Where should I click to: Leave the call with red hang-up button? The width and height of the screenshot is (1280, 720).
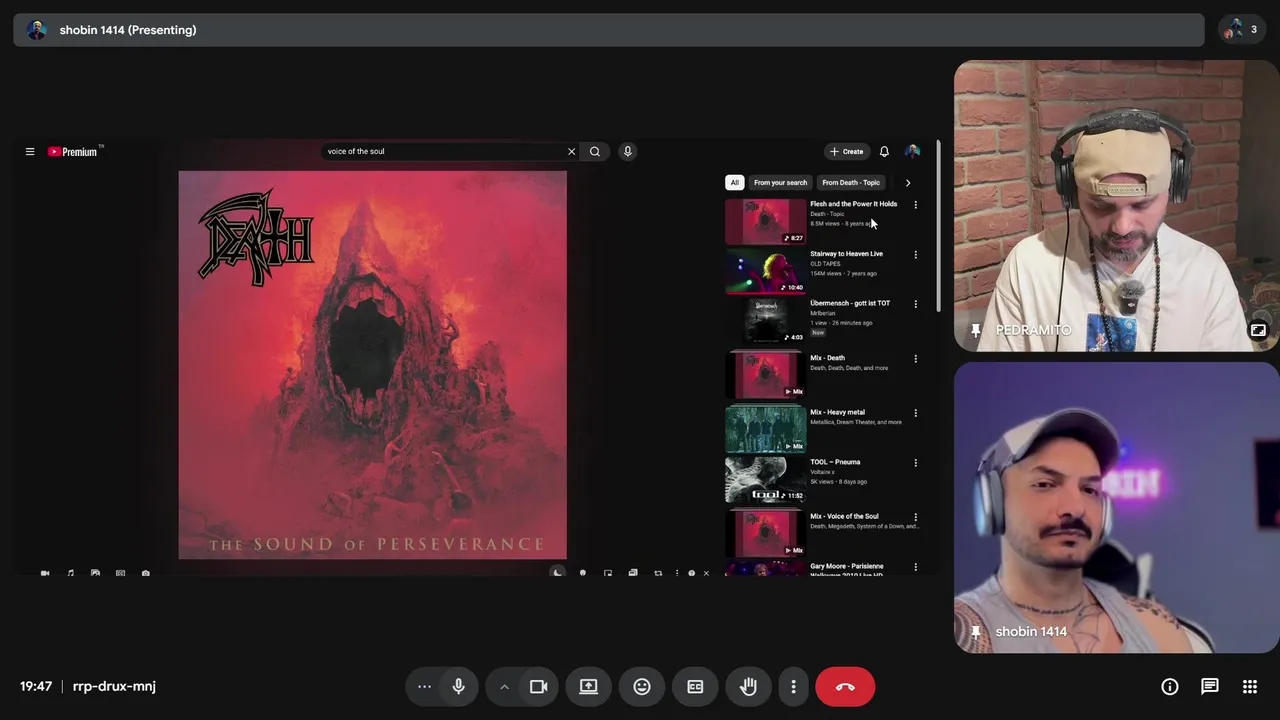[x=845, y=687]
